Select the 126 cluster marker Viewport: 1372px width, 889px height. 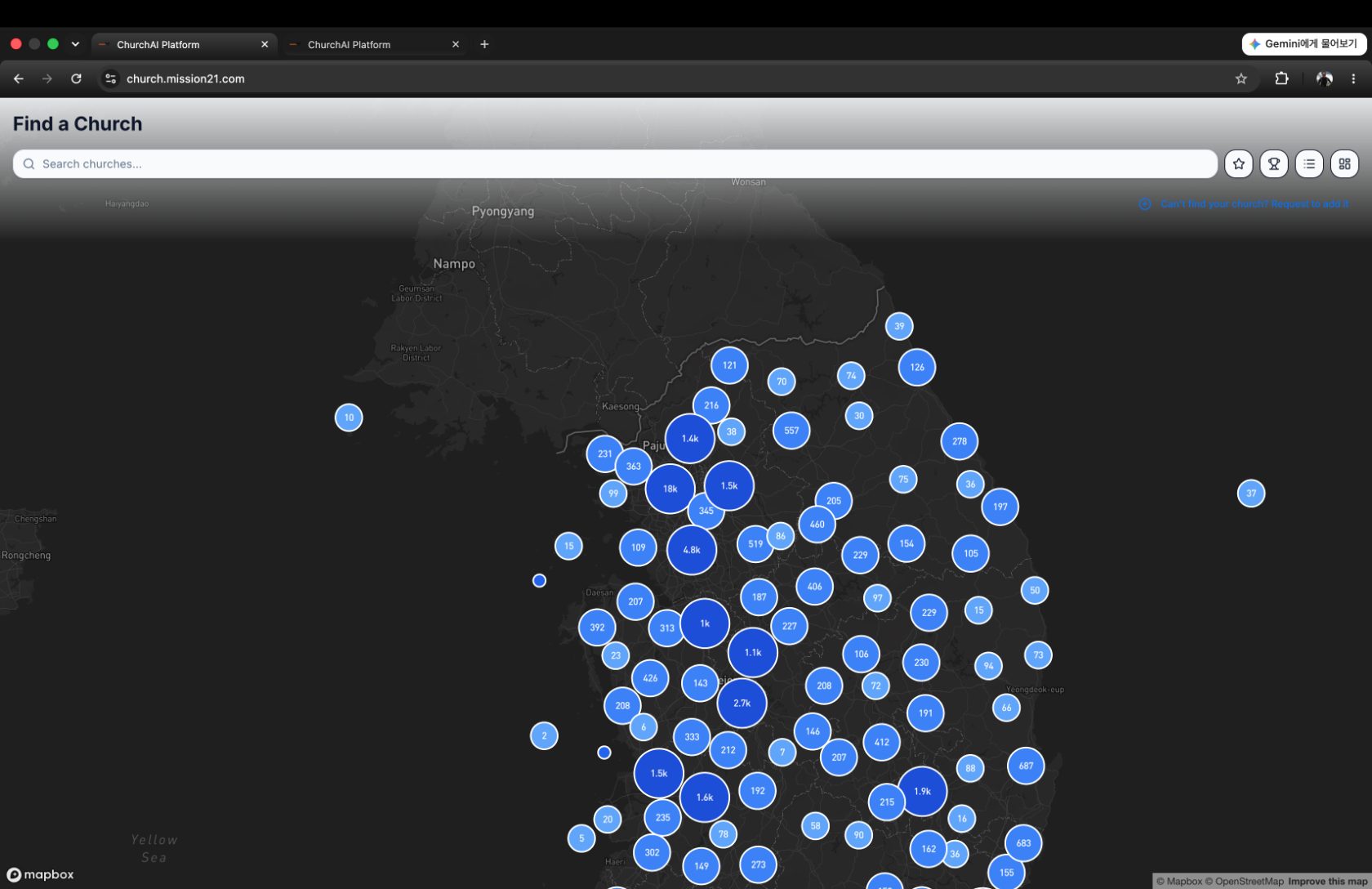(x=917, y=367)
